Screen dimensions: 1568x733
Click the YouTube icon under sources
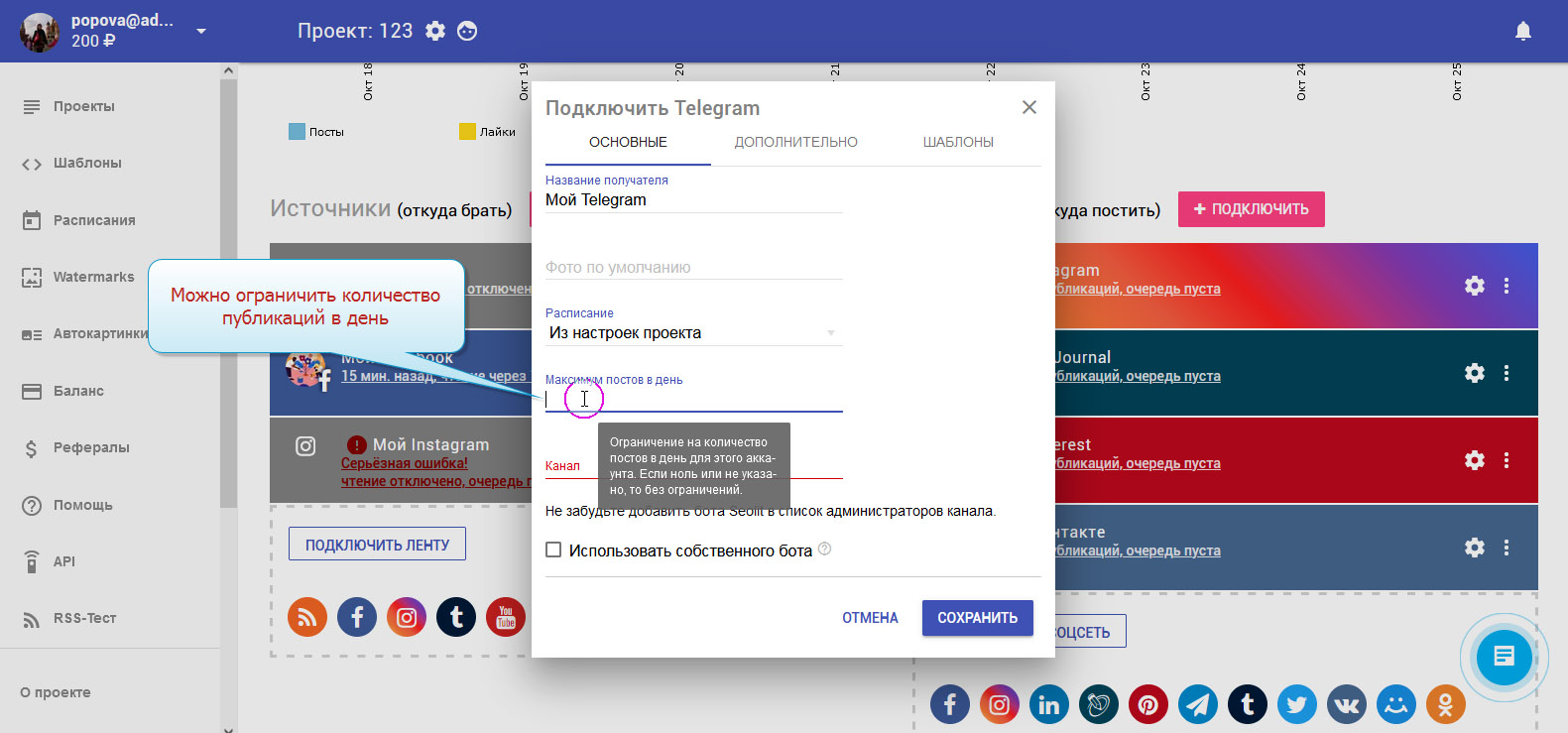[506, 617]
